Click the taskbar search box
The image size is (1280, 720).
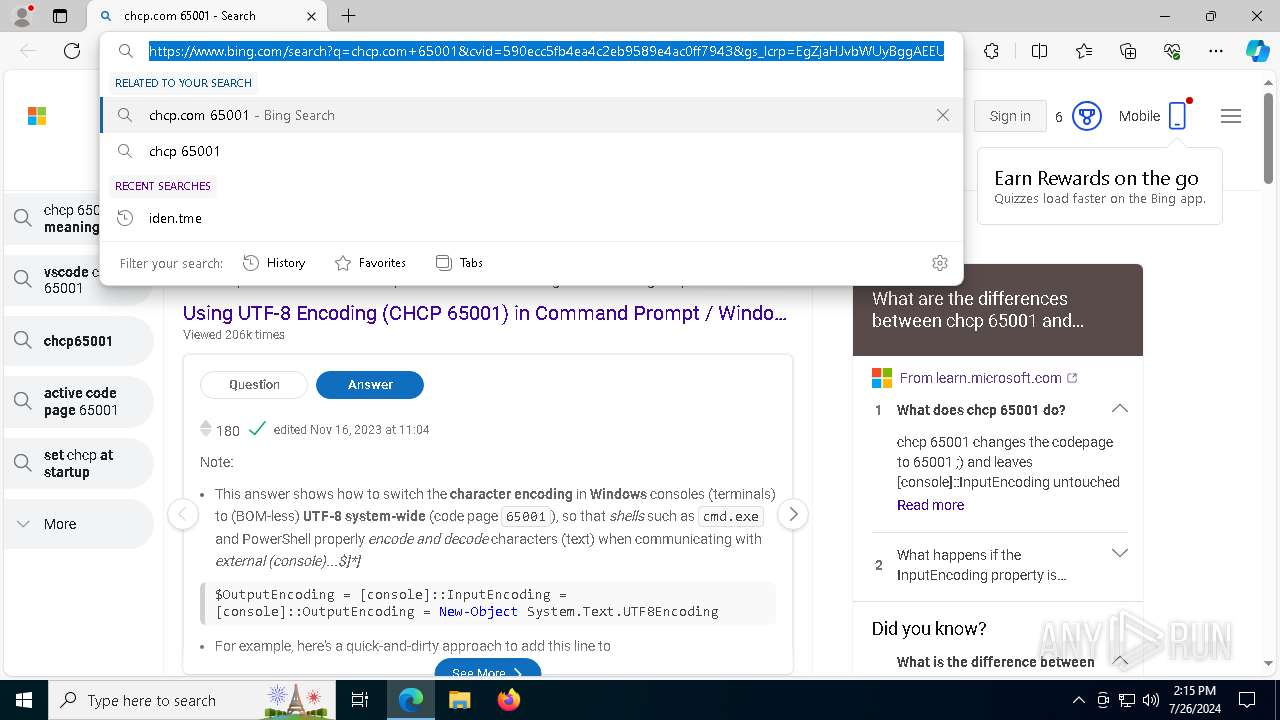click(x=192, y=700)
